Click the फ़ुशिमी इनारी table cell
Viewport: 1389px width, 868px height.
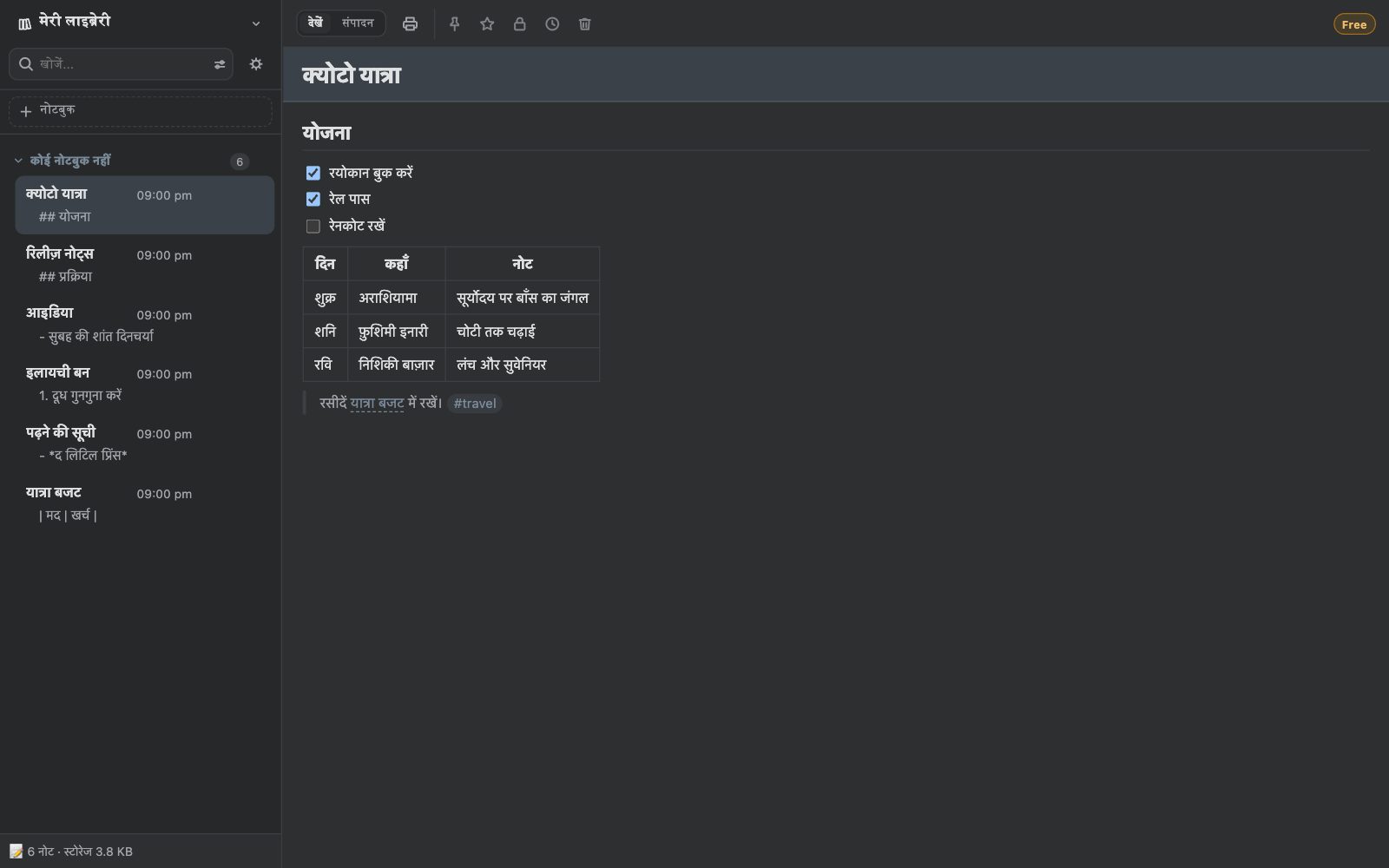pyautogui.click(x=397, y=332)
